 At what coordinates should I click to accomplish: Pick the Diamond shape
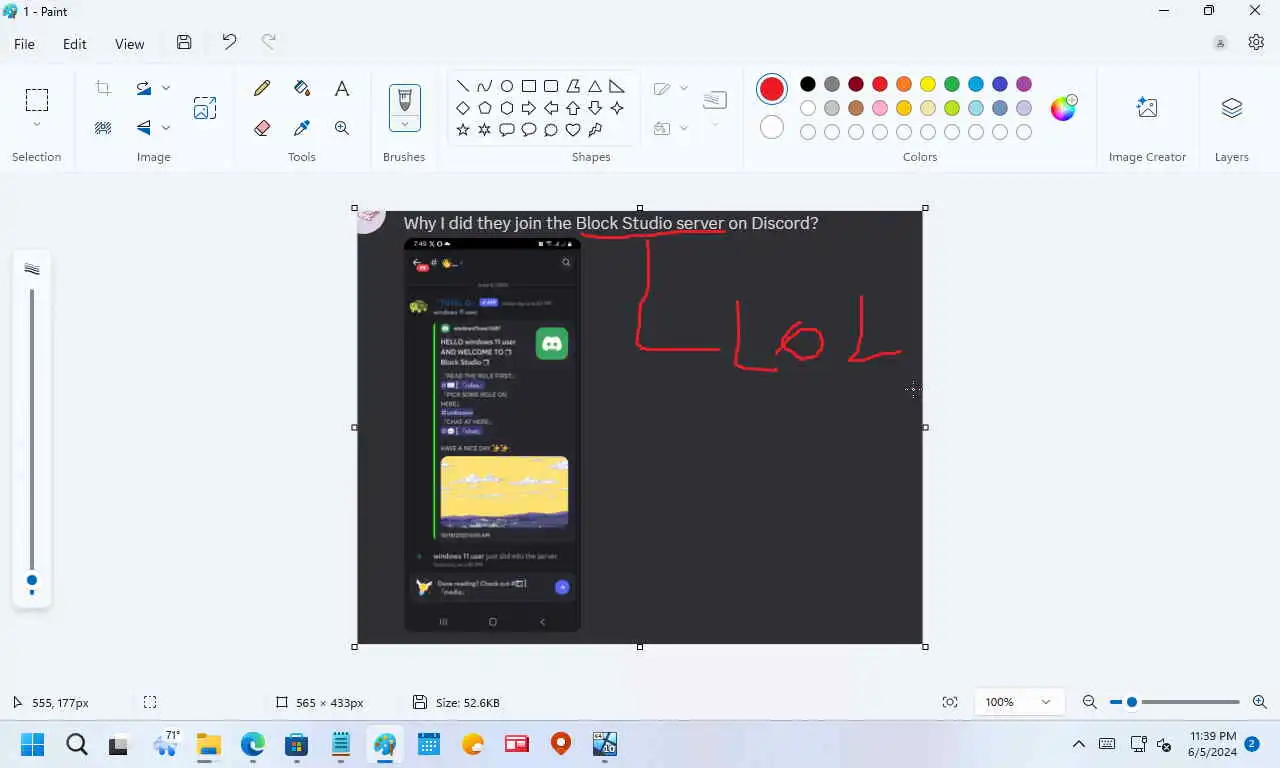[463, 108]
